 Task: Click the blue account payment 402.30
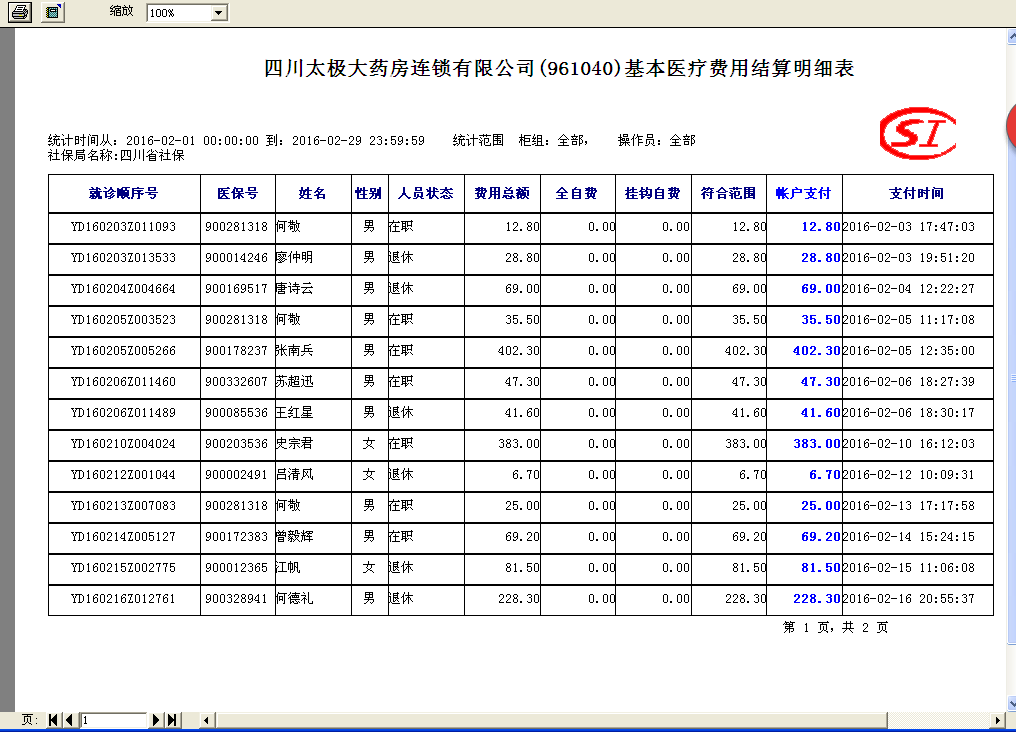point(816,351)
